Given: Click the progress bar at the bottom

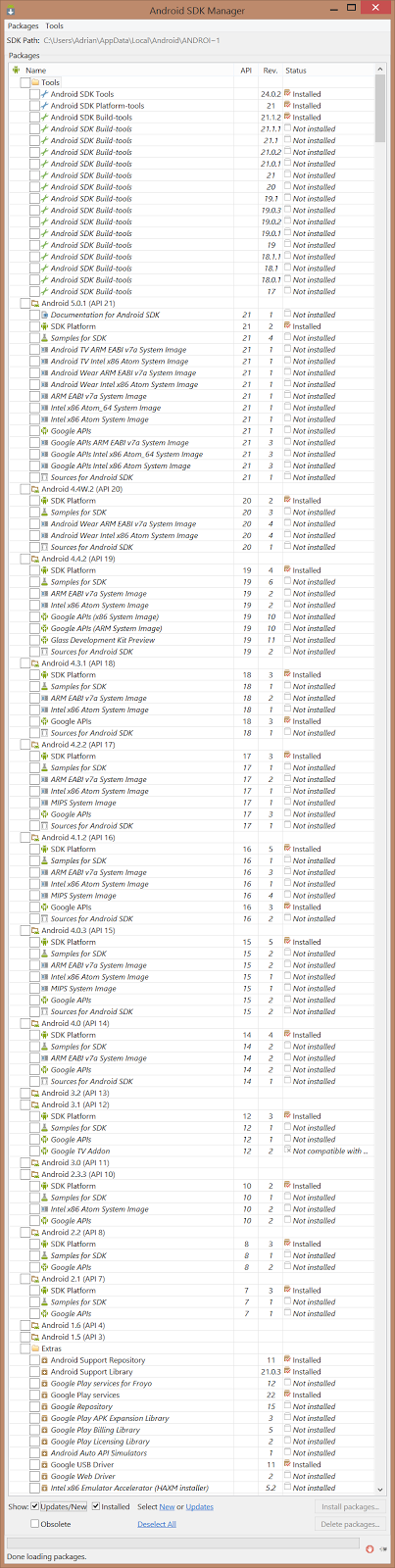Looking at the screenshot, I should click(x=184, y=1543).
